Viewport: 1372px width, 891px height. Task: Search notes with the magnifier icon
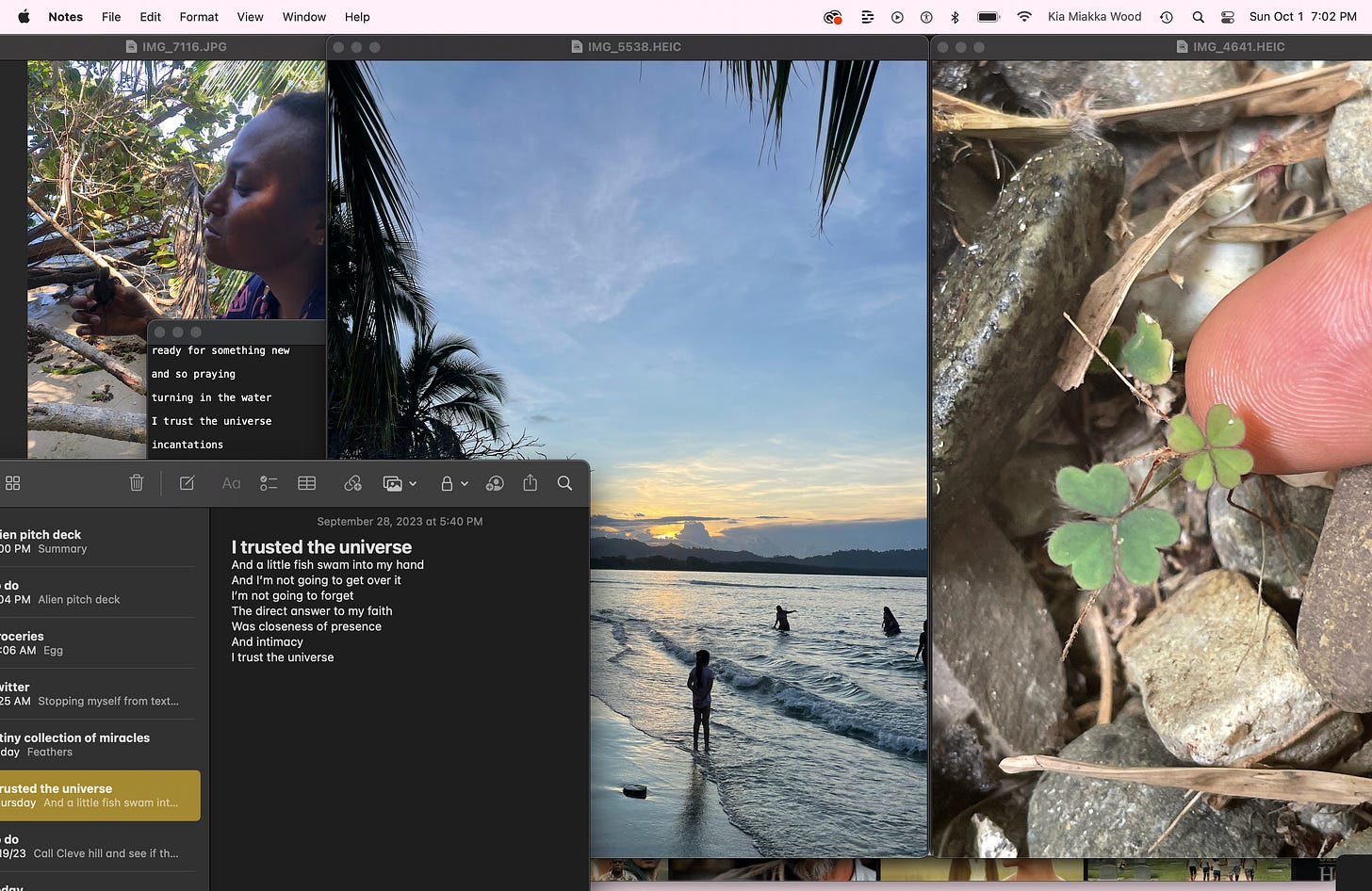click(564, 483)
